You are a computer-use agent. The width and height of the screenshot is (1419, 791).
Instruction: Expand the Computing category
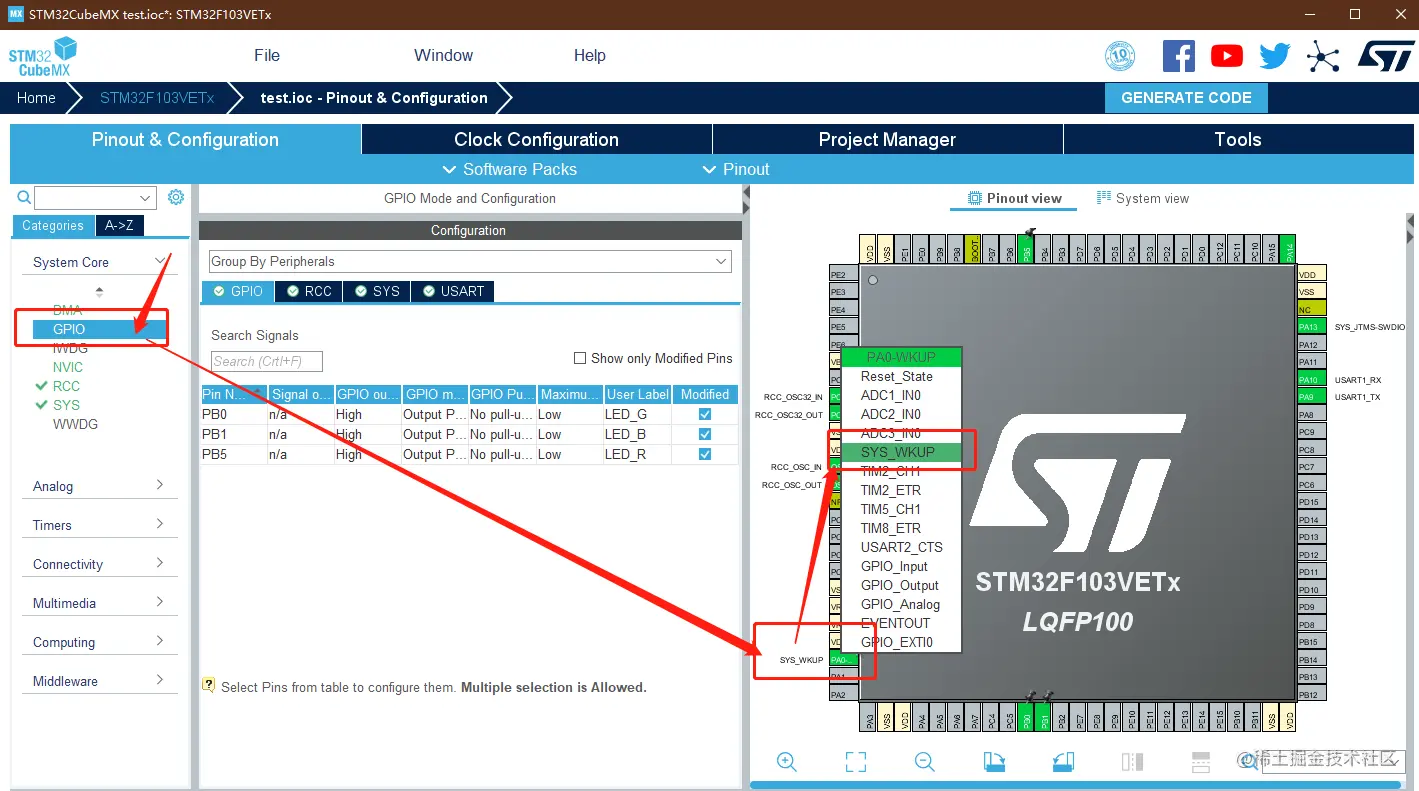point(99,642)
